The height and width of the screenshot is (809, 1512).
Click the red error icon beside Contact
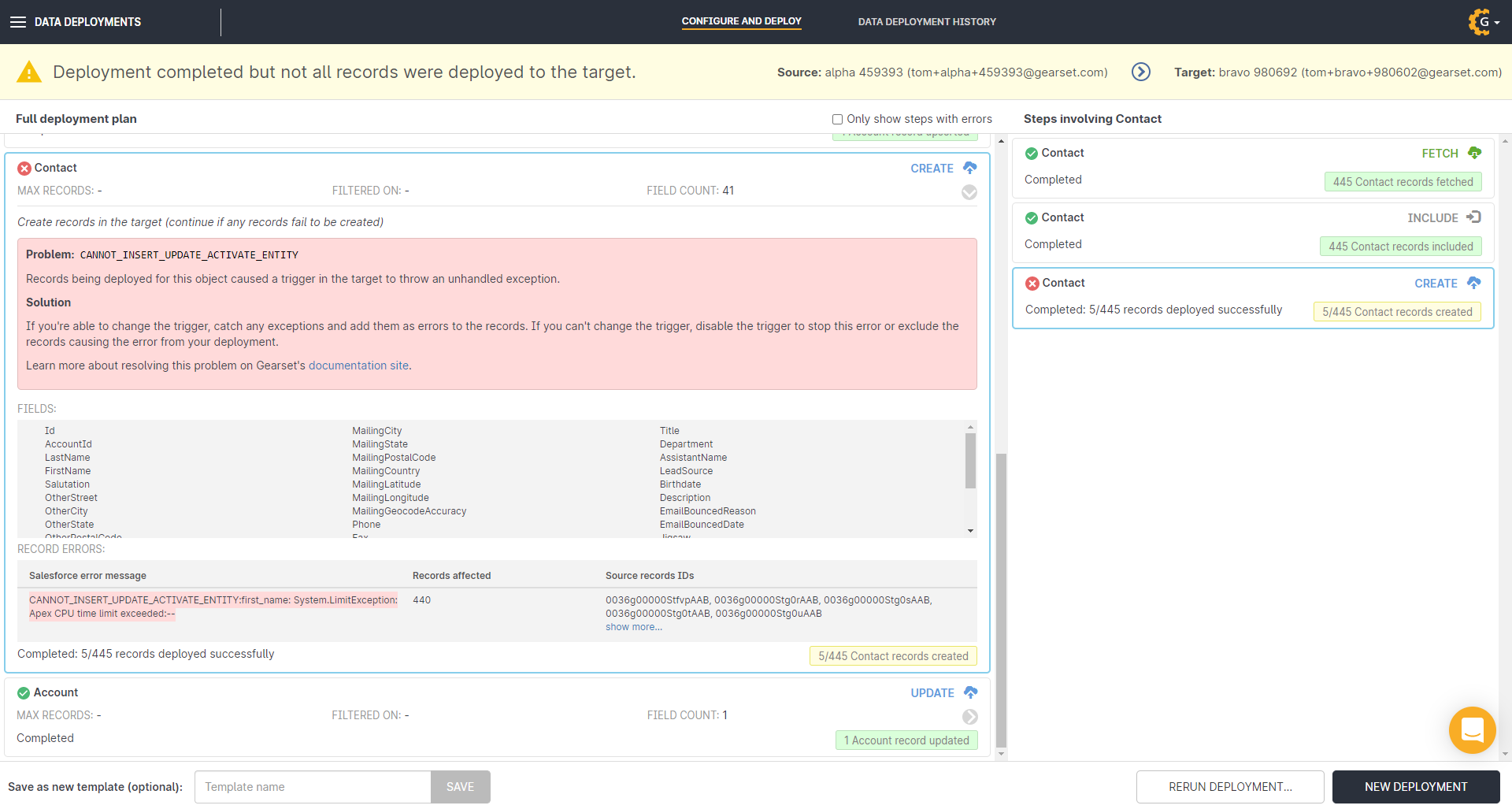tap(24, 168)
